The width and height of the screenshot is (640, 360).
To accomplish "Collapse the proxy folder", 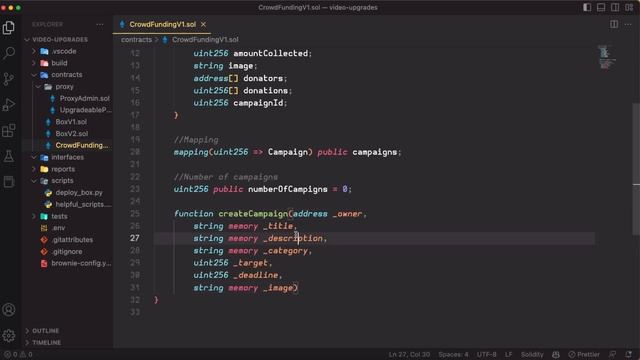I will pos(64,87).
